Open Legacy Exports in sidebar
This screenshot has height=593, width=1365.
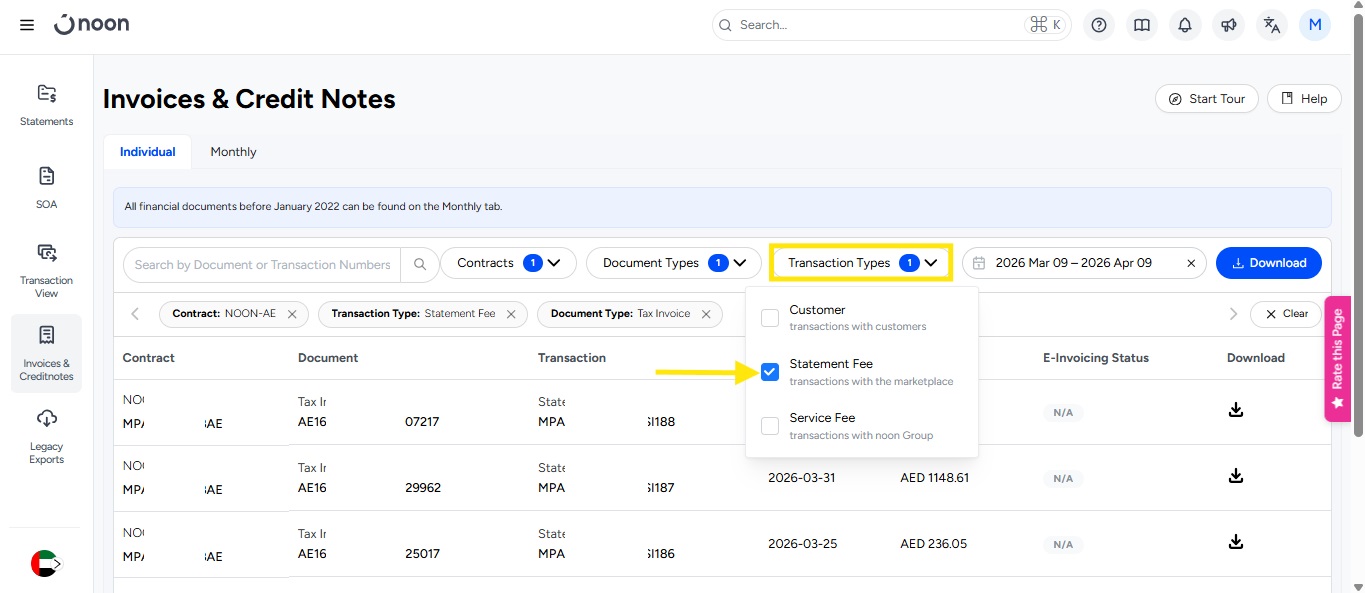pos(47,436)
